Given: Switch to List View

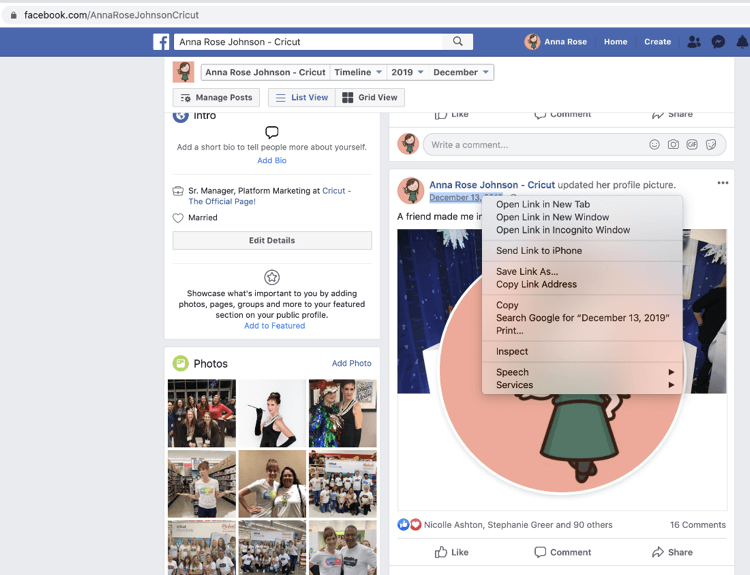Looking at the screenshot, I should [x=302, y=98].
